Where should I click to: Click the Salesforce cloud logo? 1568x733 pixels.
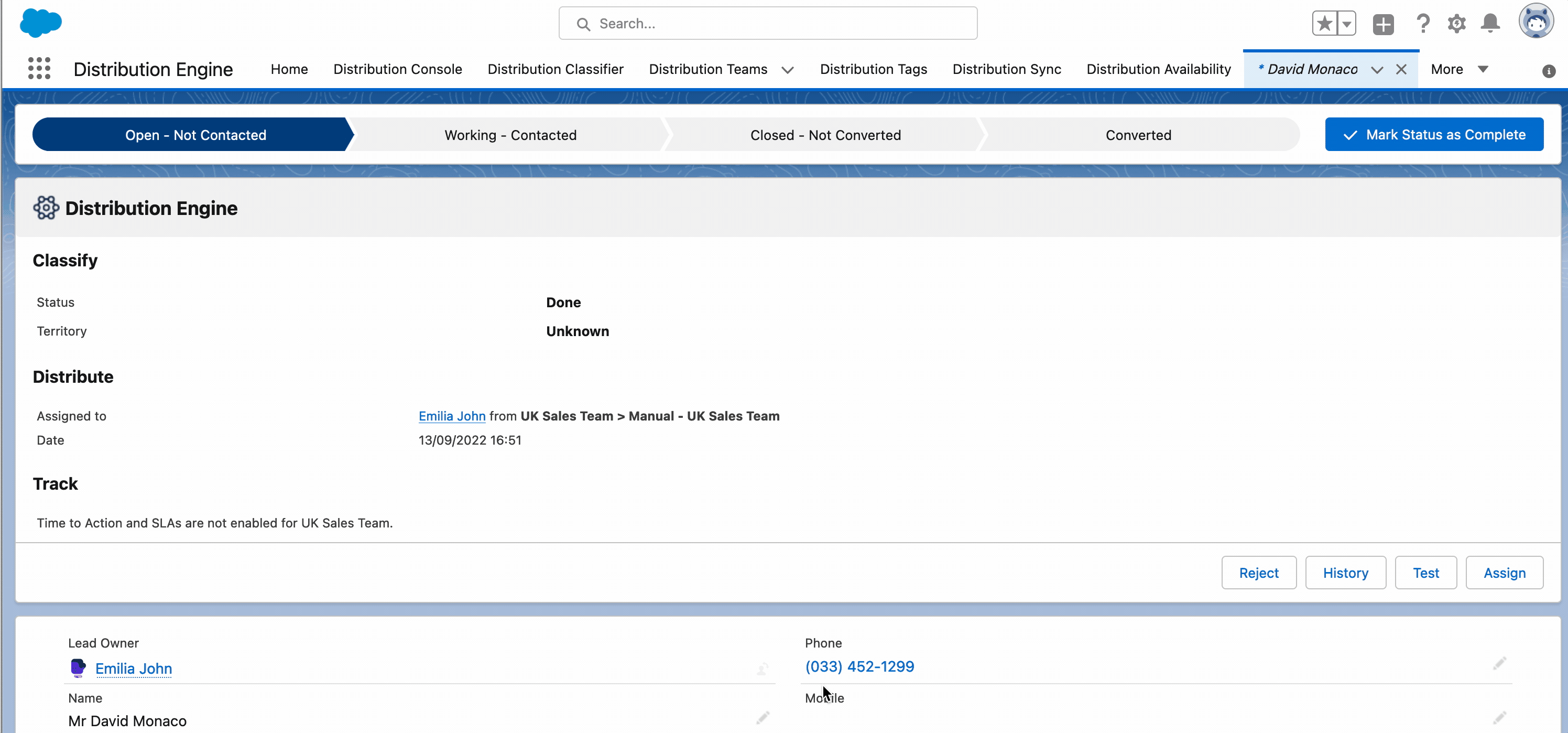click(41, 23)
